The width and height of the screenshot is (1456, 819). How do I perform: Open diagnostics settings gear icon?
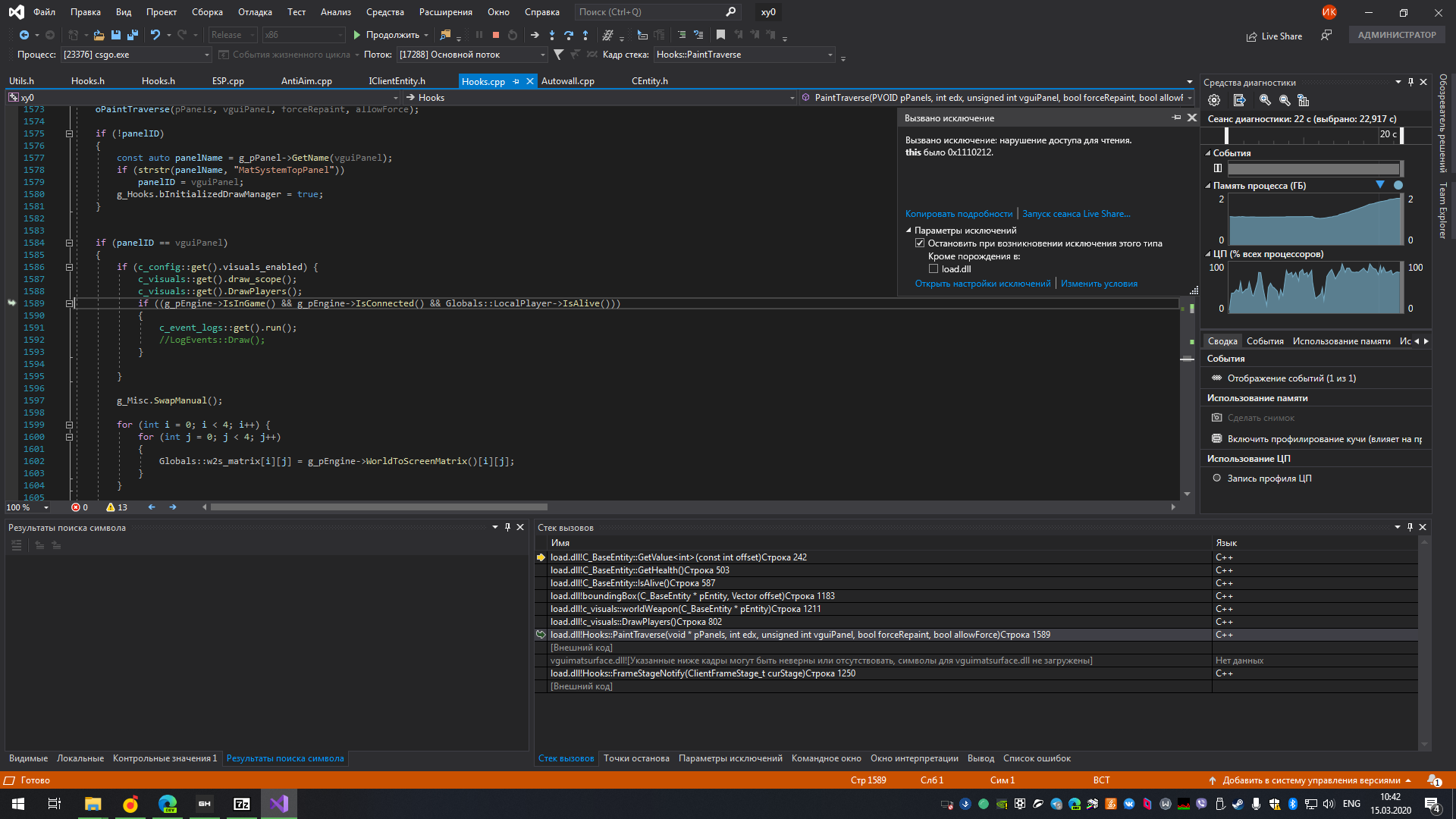pos(1214,100)
